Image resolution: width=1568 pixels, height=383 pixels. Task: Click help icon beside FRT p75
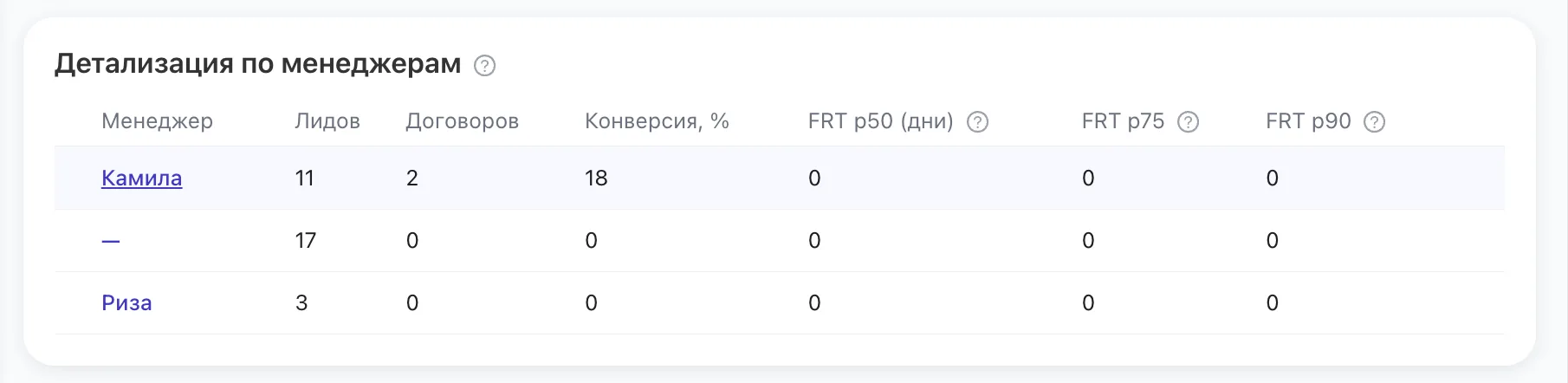pos(1189,122)
